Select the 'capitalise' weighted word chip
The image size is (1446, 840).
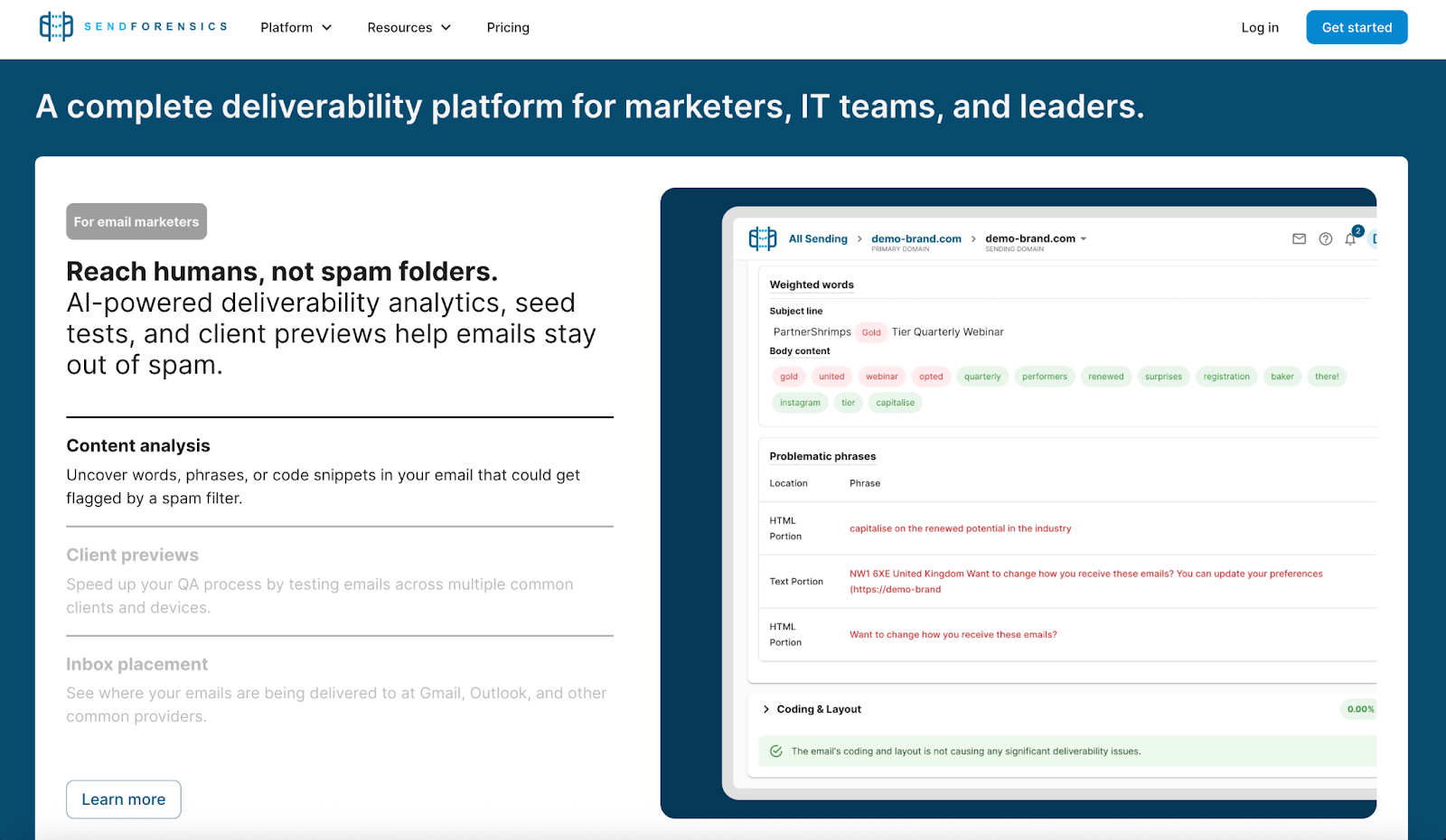pyautogui.click(x=895, y=402)
